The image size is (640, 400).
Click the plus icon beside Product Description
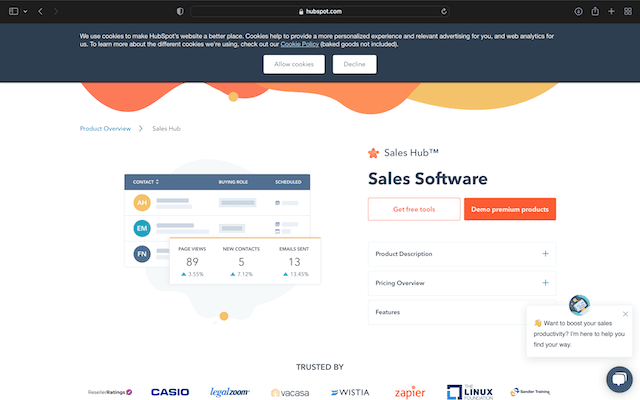coord(545,254)
